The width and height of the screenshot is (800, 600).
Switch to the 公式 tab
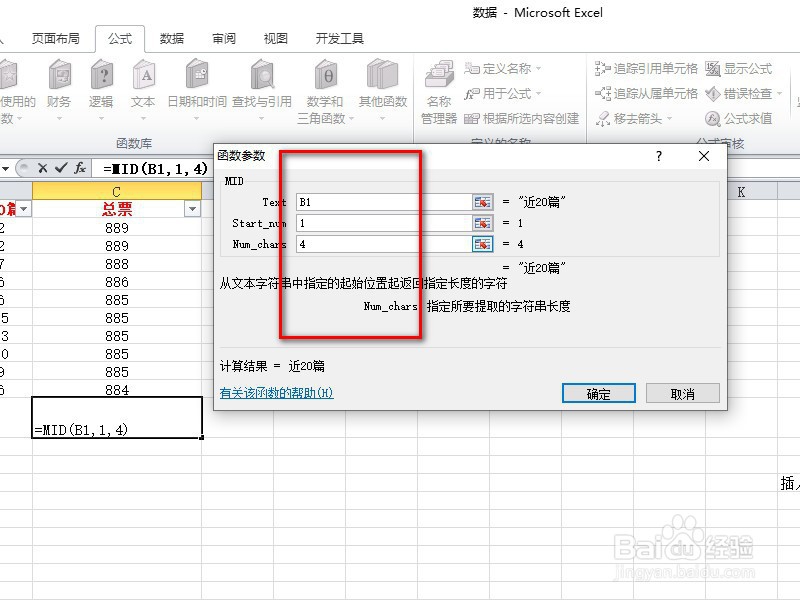coord(120,39)
